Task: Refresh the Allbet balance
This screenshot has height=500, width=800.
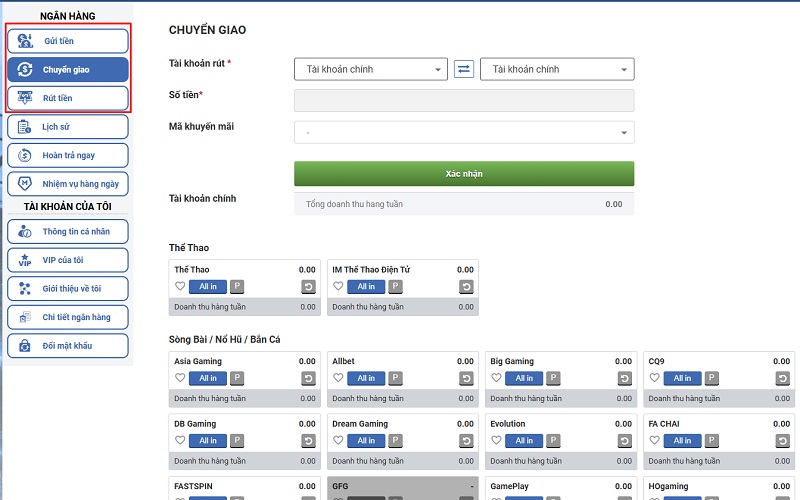Action: [x=466, y=379]
